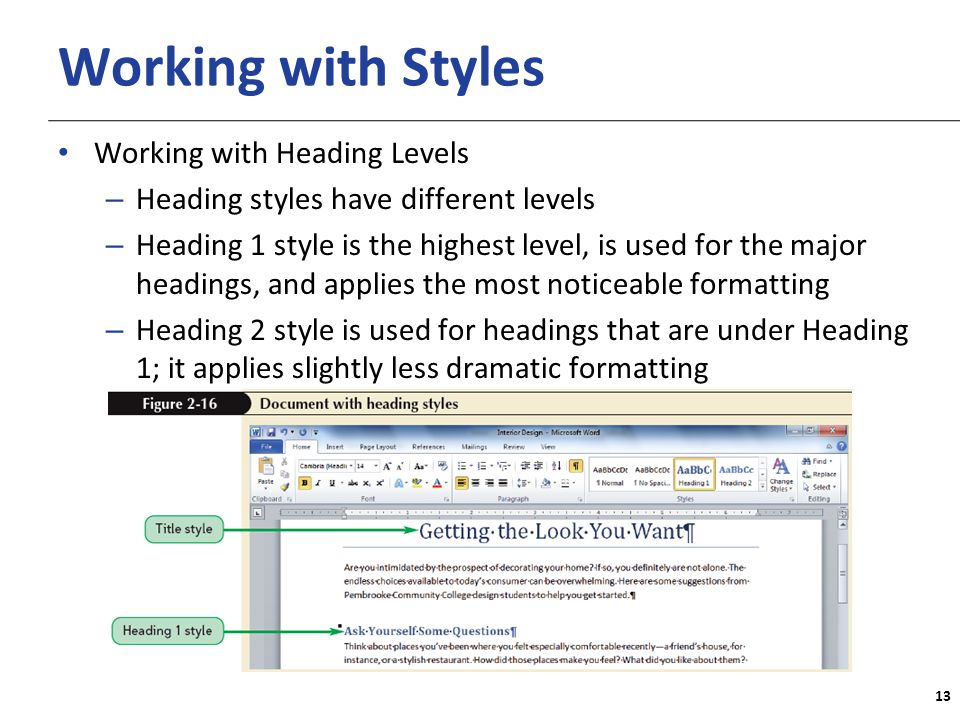The image size is (960, 720).
Task: Apply strikethrough formatting
Action: [353, 483]
